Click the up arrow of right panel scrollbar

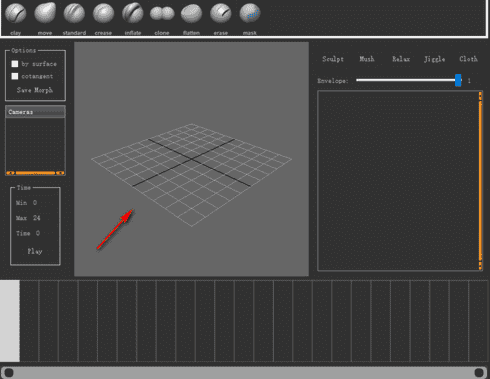[480, 96]
